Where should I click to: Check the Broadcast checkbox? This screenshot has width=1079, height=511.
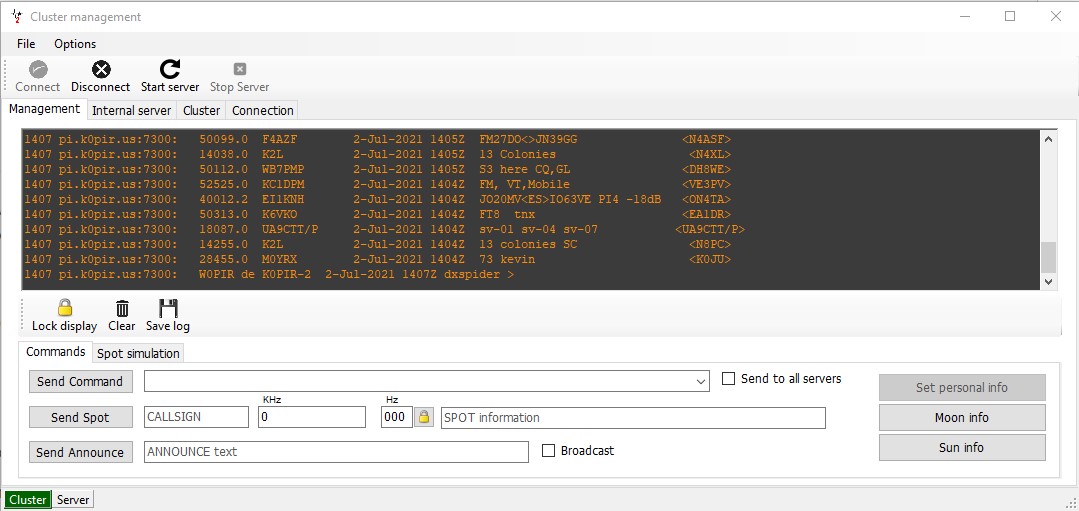click(x=548, y=451)
